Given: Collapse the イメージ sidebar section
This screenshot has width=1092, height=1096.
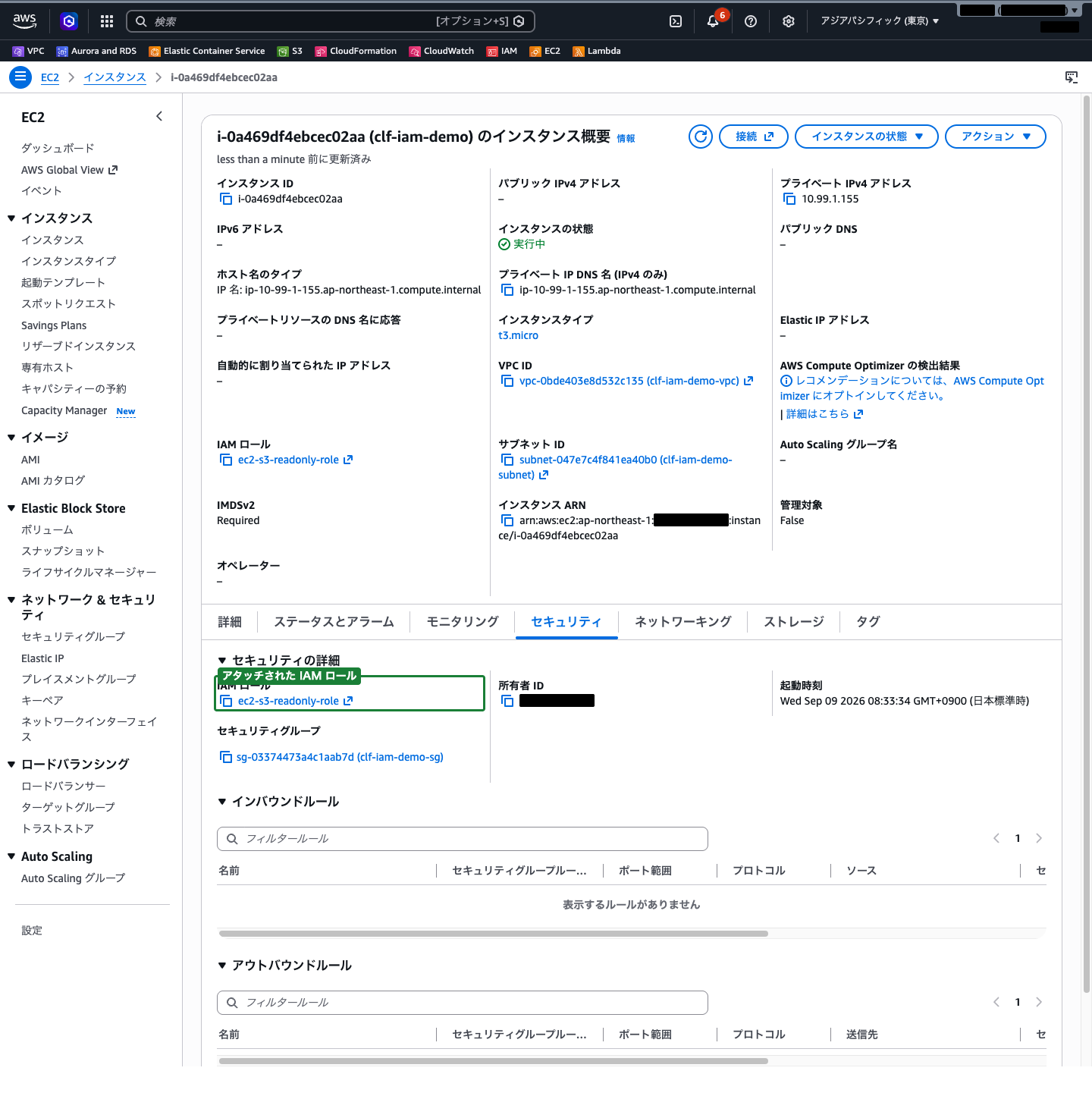Looking at the screenshot, I should click(x=11, y=438).
